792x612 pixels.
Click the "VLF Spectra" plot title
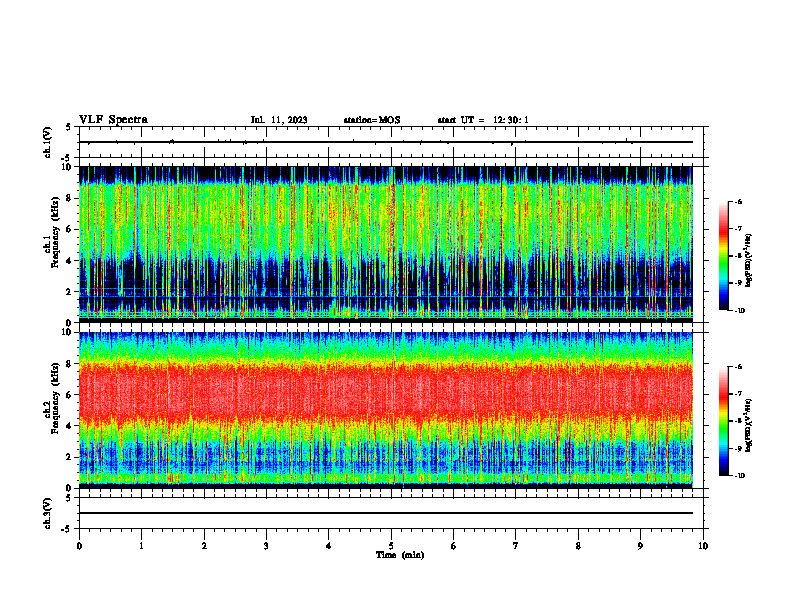pos(113,120)
